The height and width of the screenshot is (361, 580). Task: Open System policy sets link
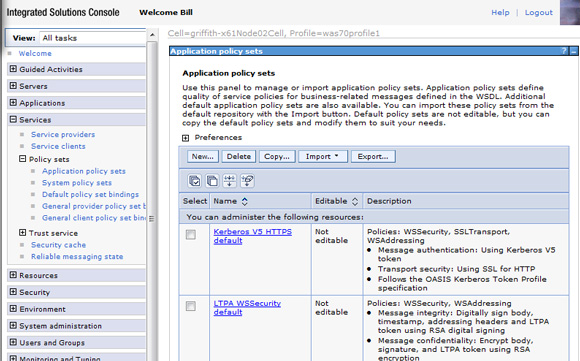[77, 183]
